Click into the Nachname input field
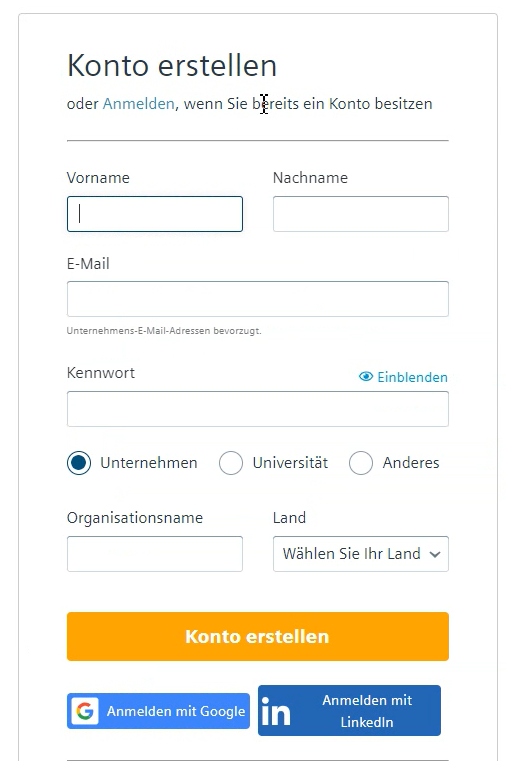The width and height of the screenshot is (506, 761). (x=361, y=214)
